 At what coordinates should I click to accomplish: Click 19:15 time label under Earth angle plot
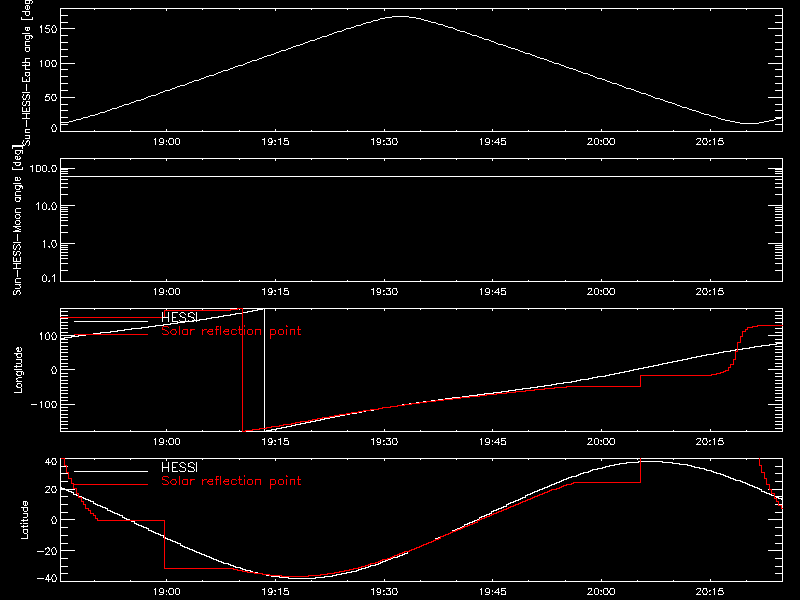(x=275, y=142)
